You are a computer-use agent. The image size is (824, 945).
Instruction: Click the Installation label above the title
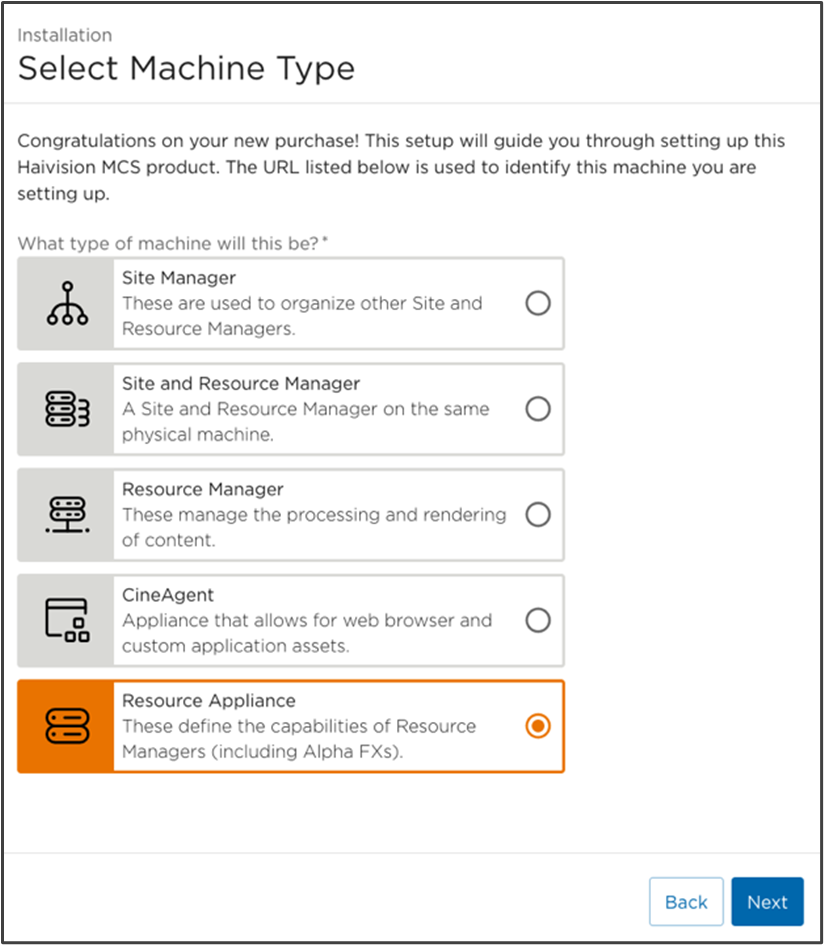(x=64, y=35)
